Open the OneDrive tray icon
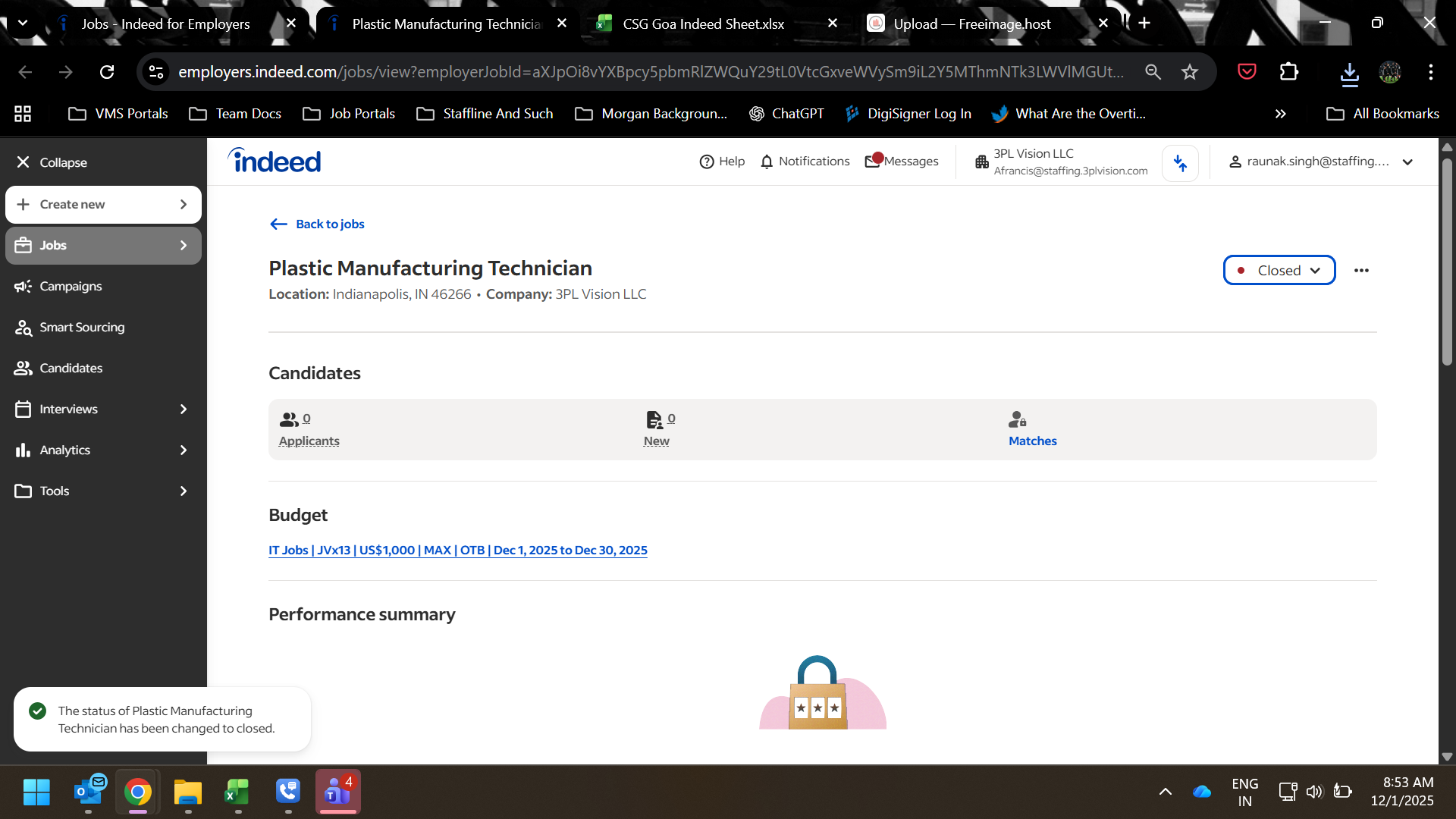Image resolution: width=1456 pixels, height=819 pixels. [1202, 792]
